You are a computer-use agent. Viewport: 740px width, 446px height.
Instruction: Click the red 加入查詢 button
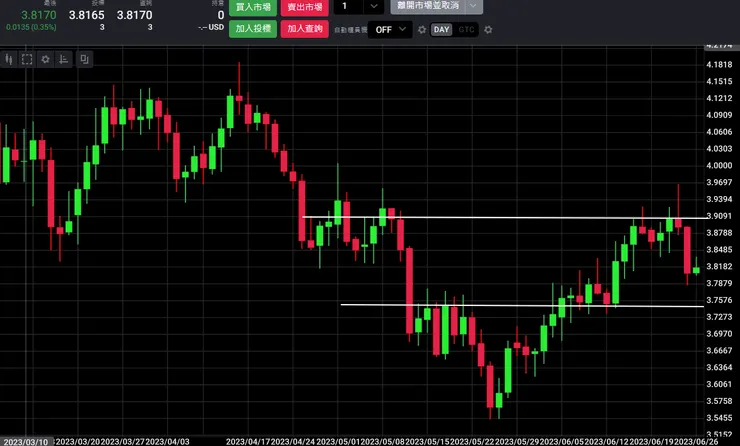click(305, 29)
